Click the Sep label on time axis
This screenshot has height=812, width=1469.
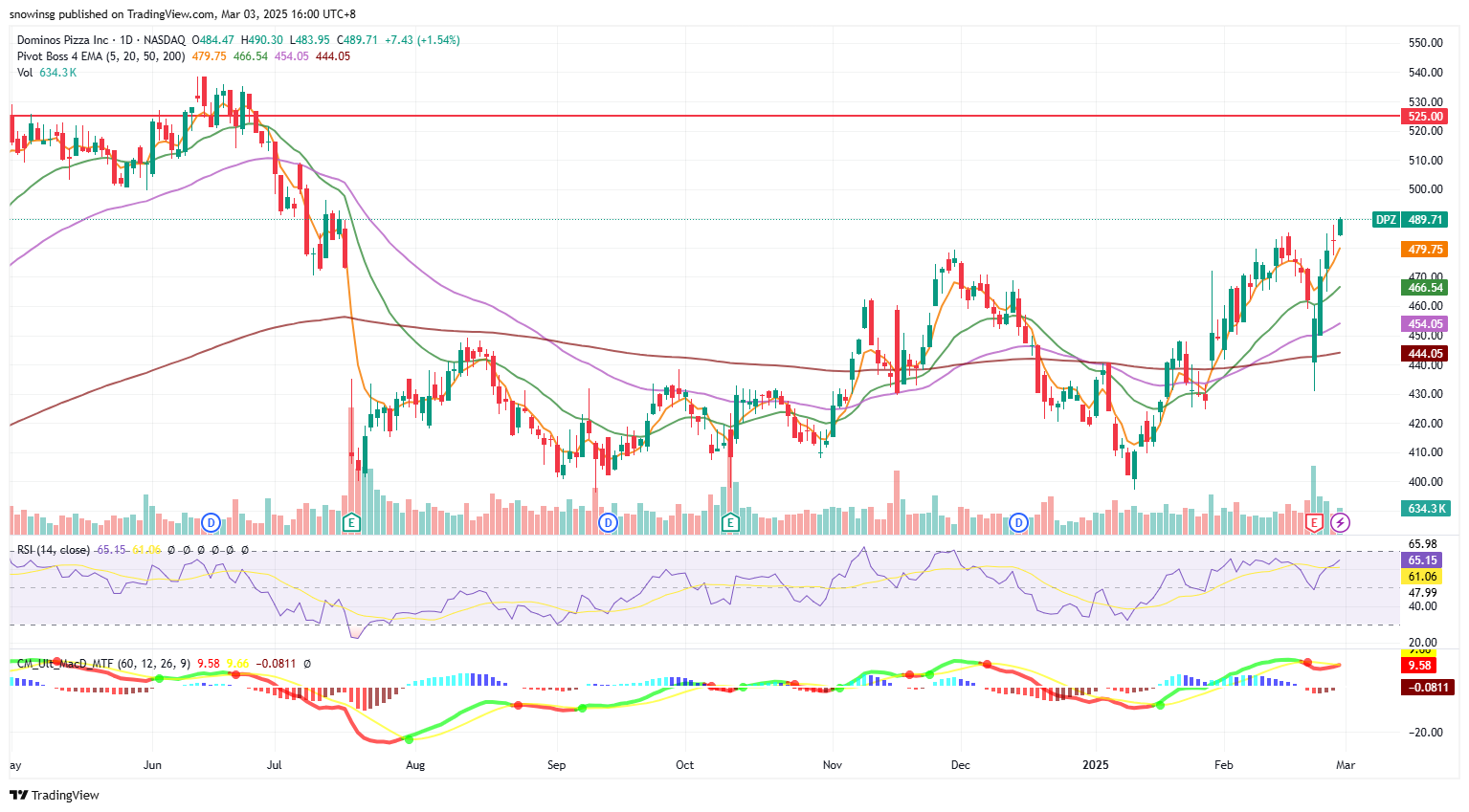pos(556,765)
